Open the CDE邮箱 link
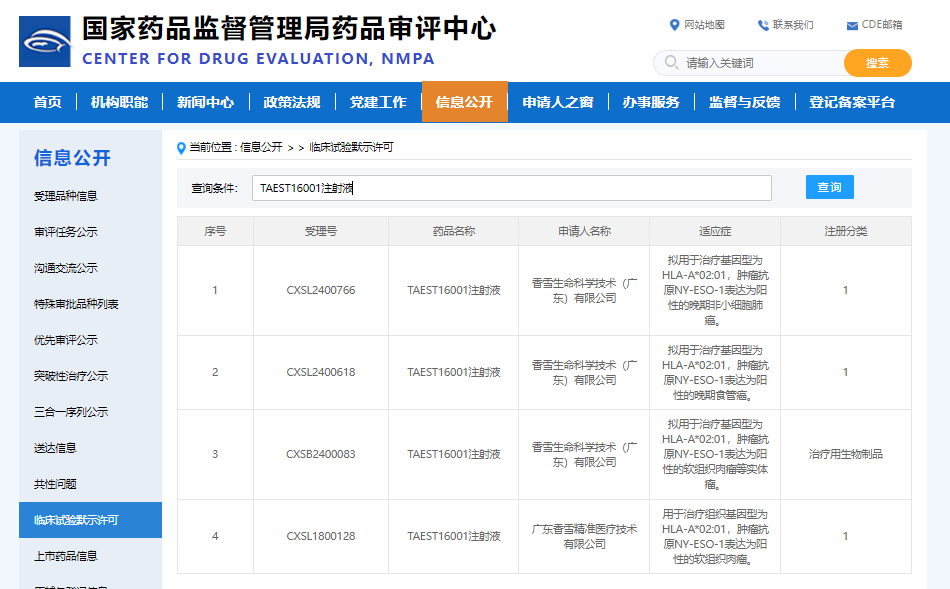 click(882, 25)
